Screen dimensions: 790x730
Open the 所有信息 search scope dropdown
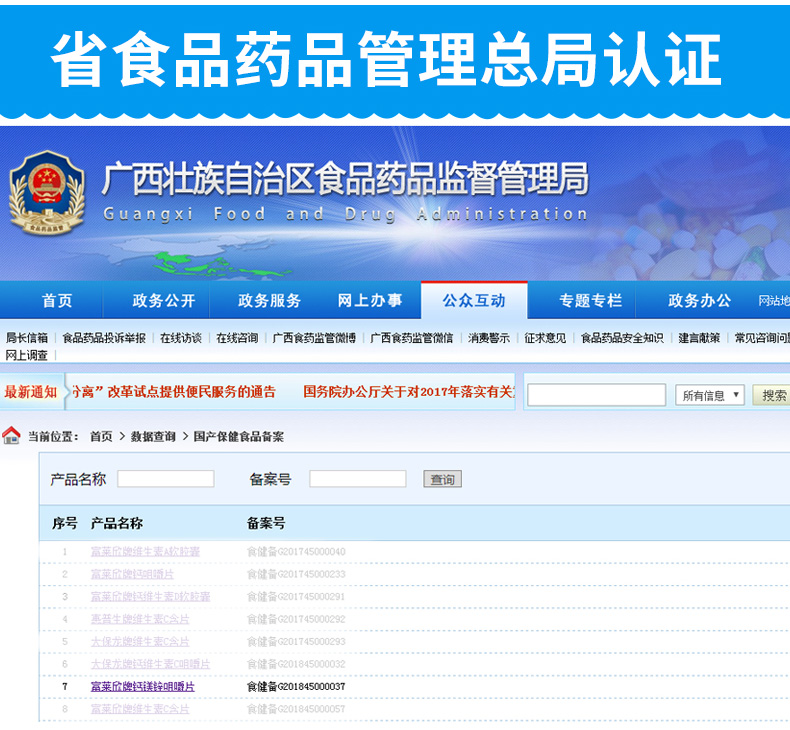[x=709, y=395]
